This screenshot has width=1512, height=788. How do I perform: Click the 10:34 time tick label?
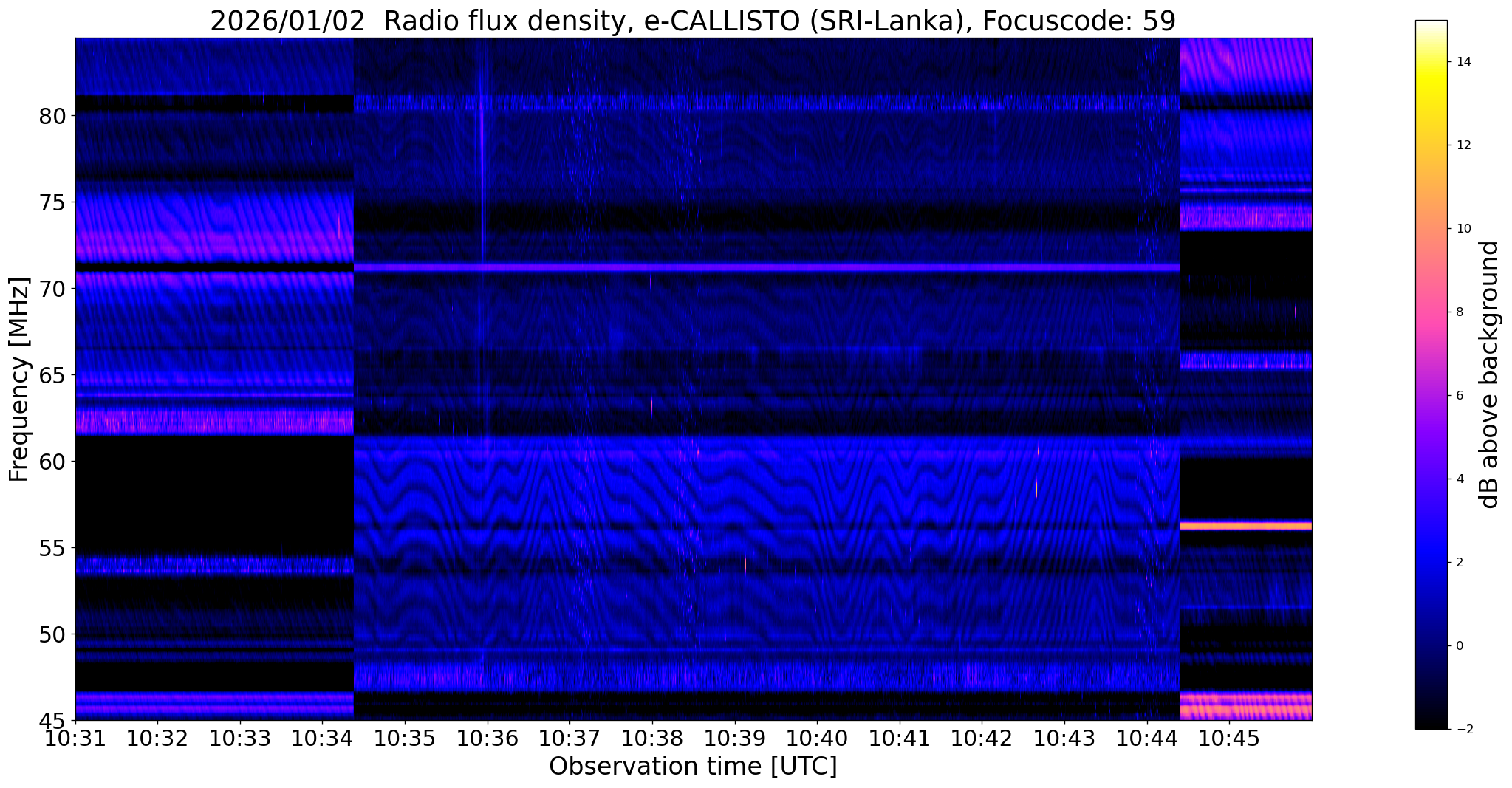(323, 738)
